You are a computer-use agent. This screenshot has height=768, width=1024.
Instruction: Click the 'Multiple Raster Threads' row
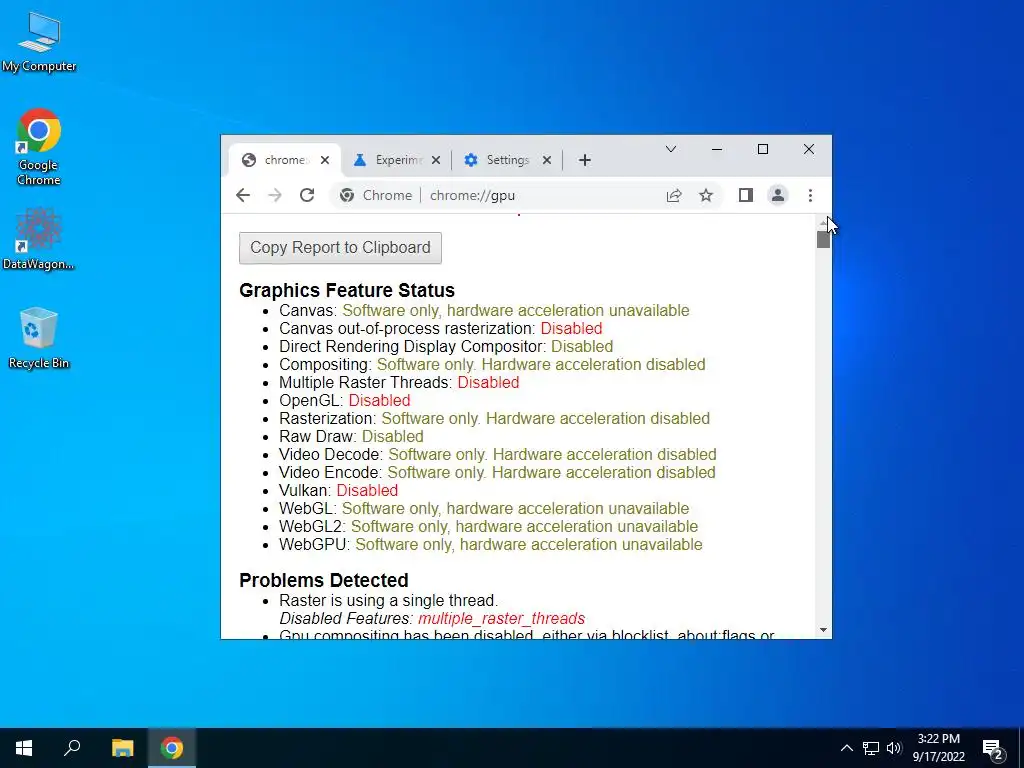coord(399,383)
